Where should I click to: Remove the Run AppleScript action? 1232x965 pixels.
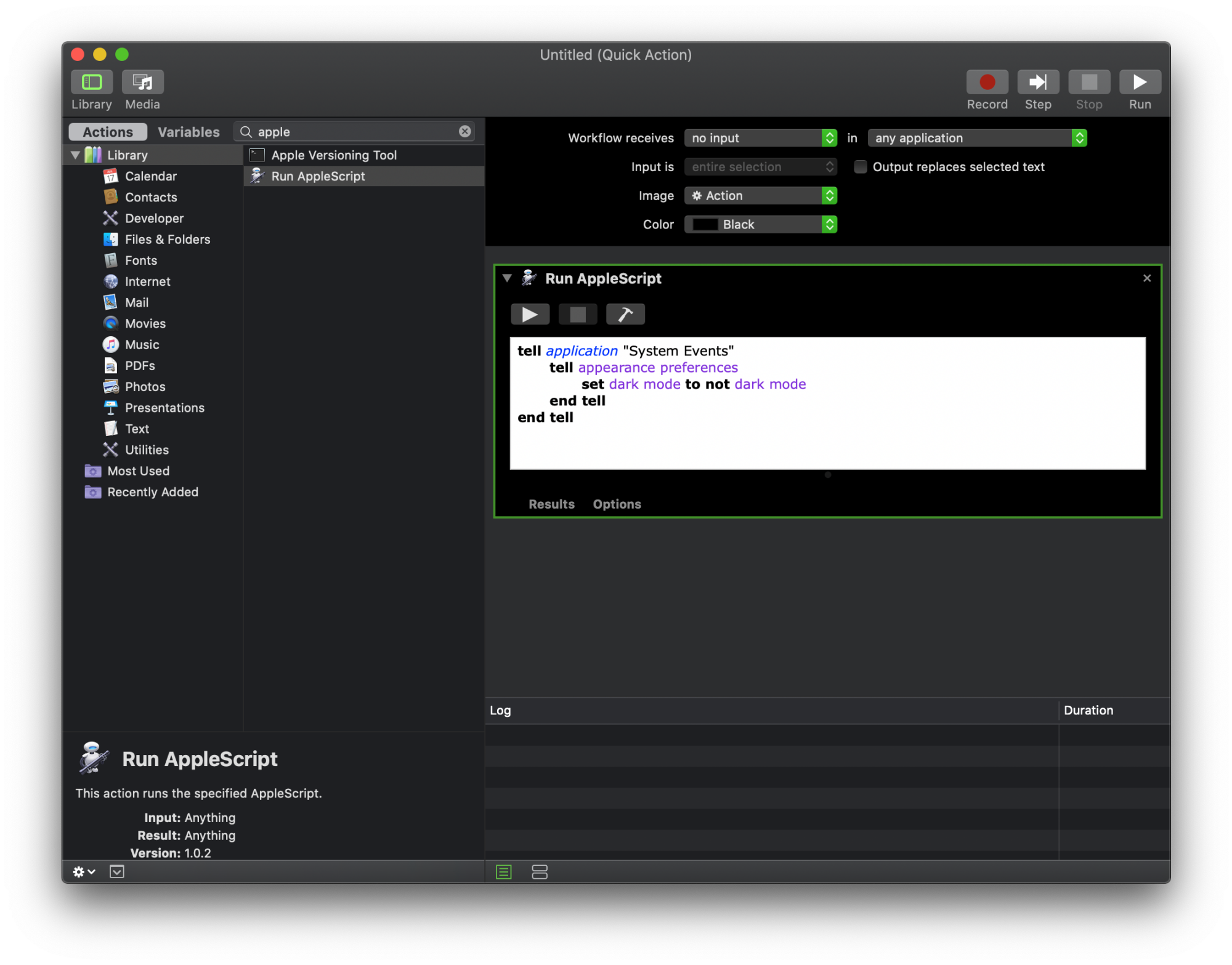[1146, 278]
